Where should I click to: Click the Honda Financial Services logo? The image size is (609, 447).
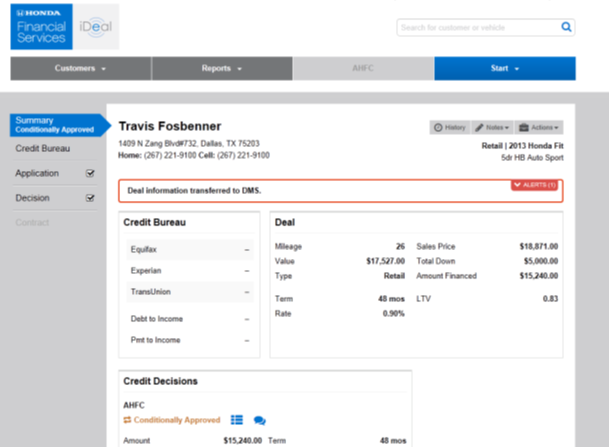click(x=42, y=26)
